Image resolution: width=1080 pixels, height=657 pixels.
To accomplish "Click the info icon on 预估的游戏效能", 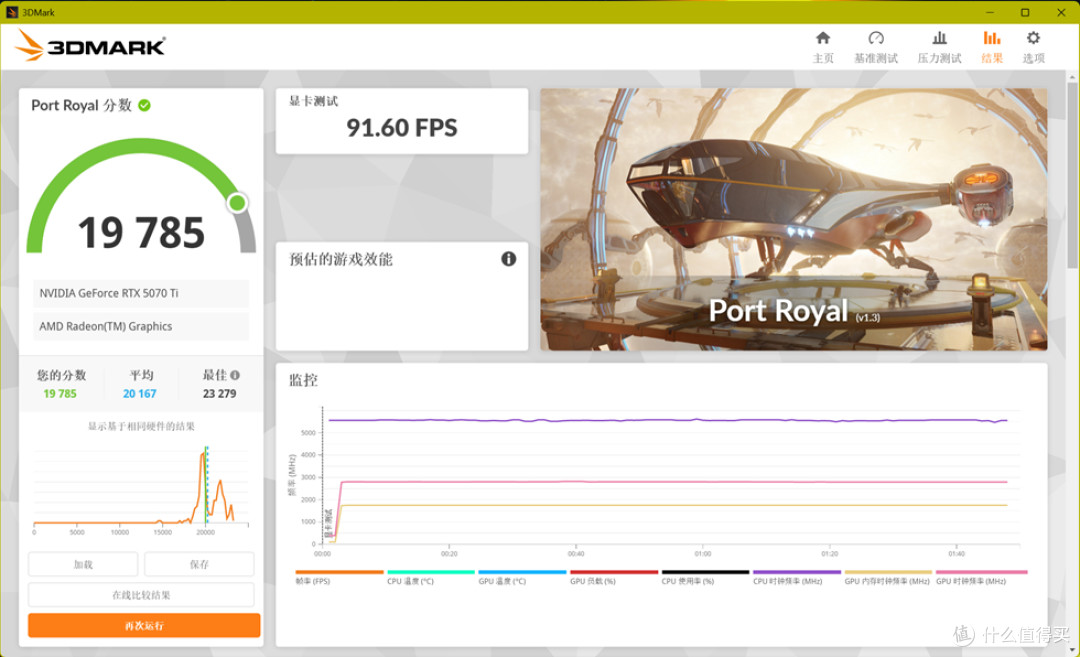I will 508,259.
